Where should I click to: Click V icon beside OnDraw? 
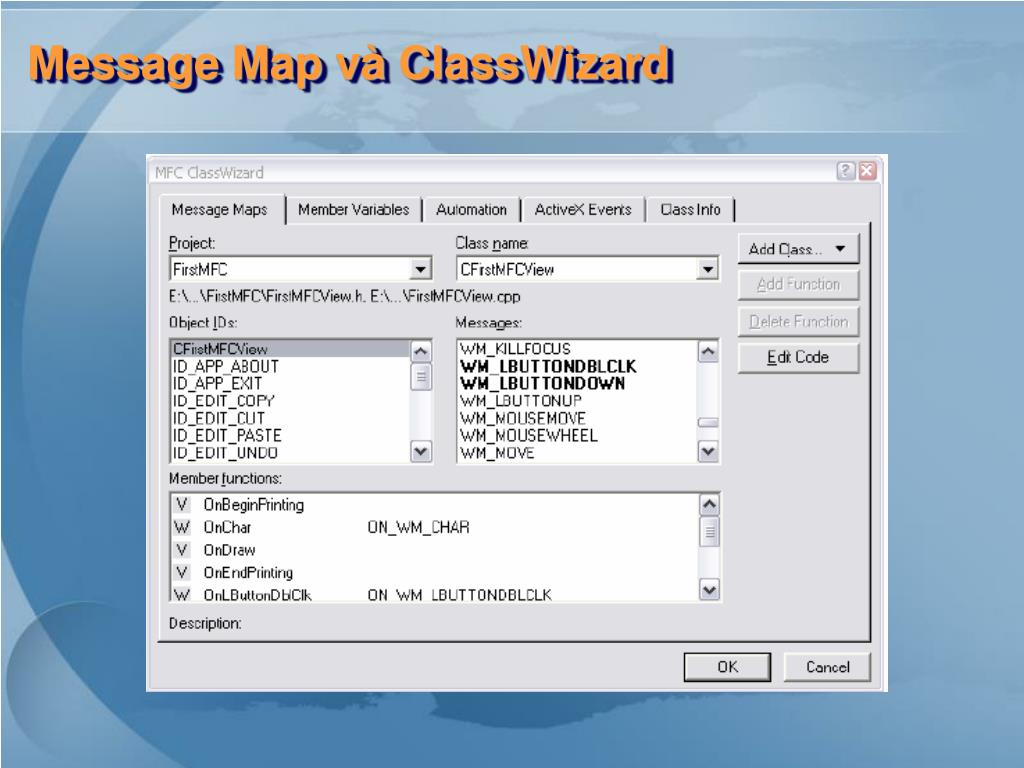182,550
